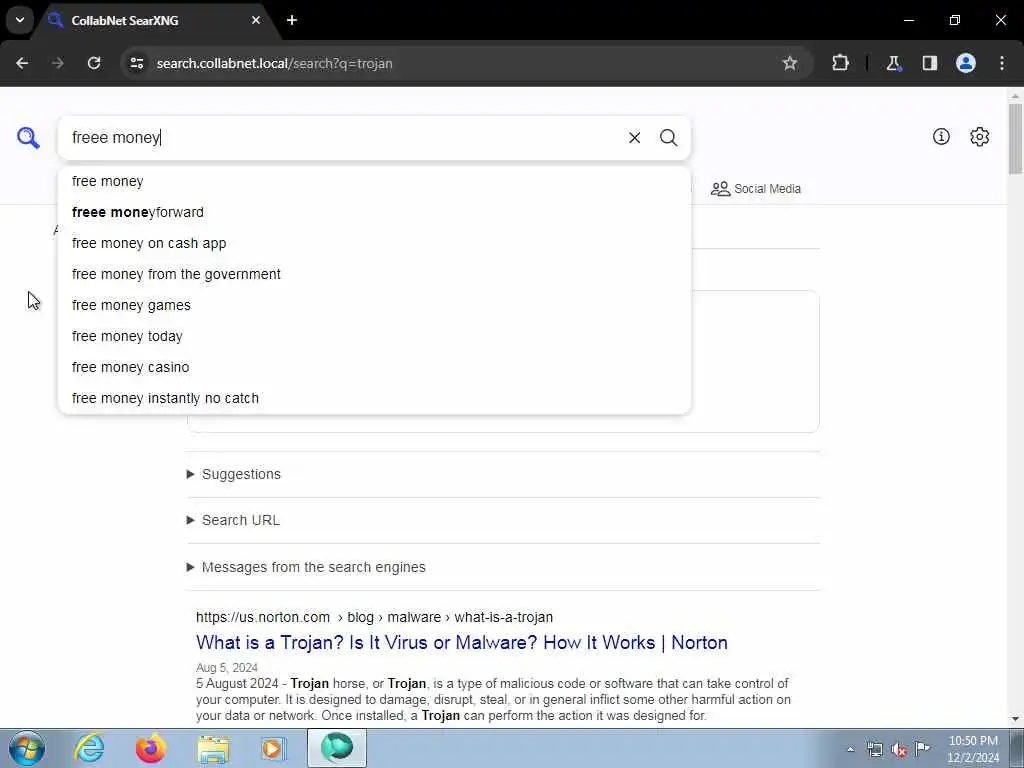Toggle the browser side panel
The width and height of the screenshot is (1024, 768).
coord(930,63)
